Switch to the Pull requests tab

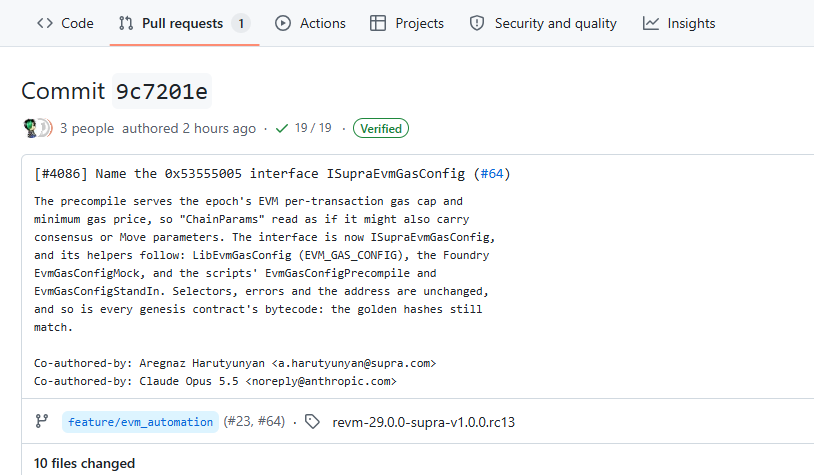(x=184, y=23)
